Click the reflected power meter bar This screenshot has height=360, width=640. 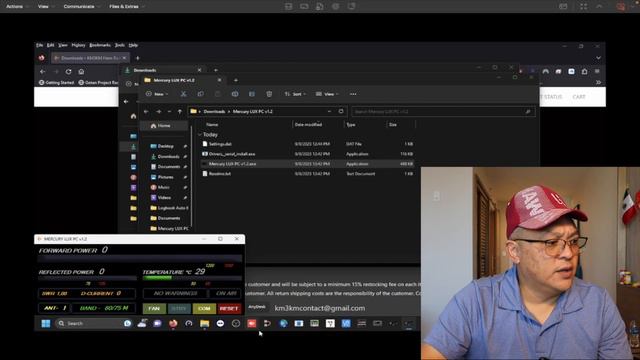click(87, 278)
